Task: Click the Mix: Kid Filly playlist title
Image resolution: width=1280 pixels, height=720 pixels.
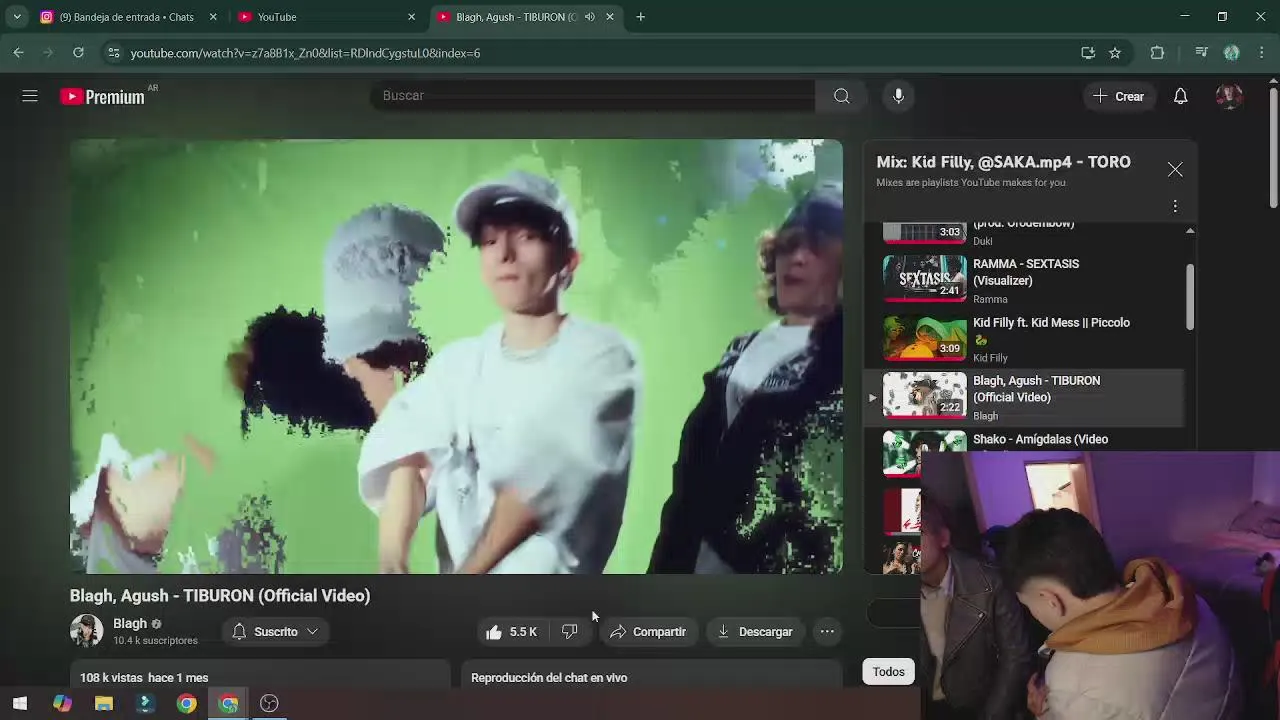Action: [x=1003, y=162]
